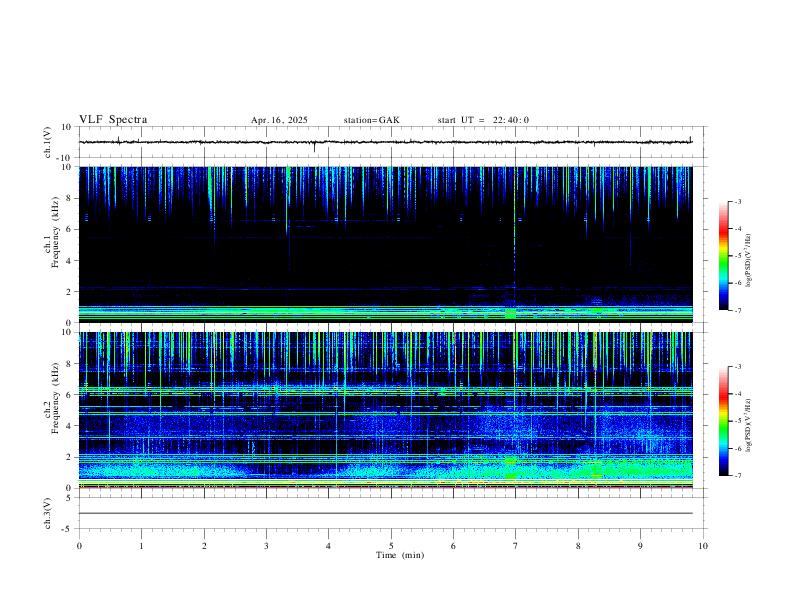This screenshot has width=792, height=612.
Task: Click the time axis tick label "5"
Action: point(391,546)
